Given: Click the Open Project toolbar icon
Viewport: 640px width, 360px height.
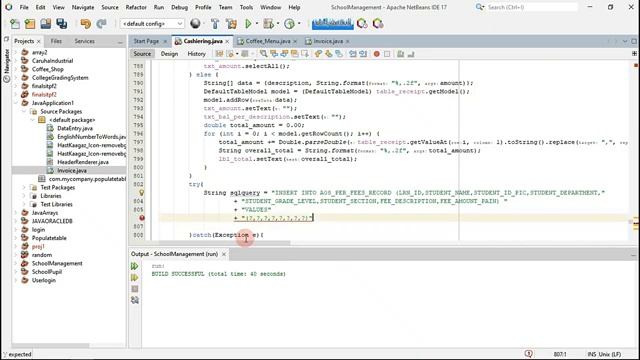Looking at the screenshot, I should 46,24.
